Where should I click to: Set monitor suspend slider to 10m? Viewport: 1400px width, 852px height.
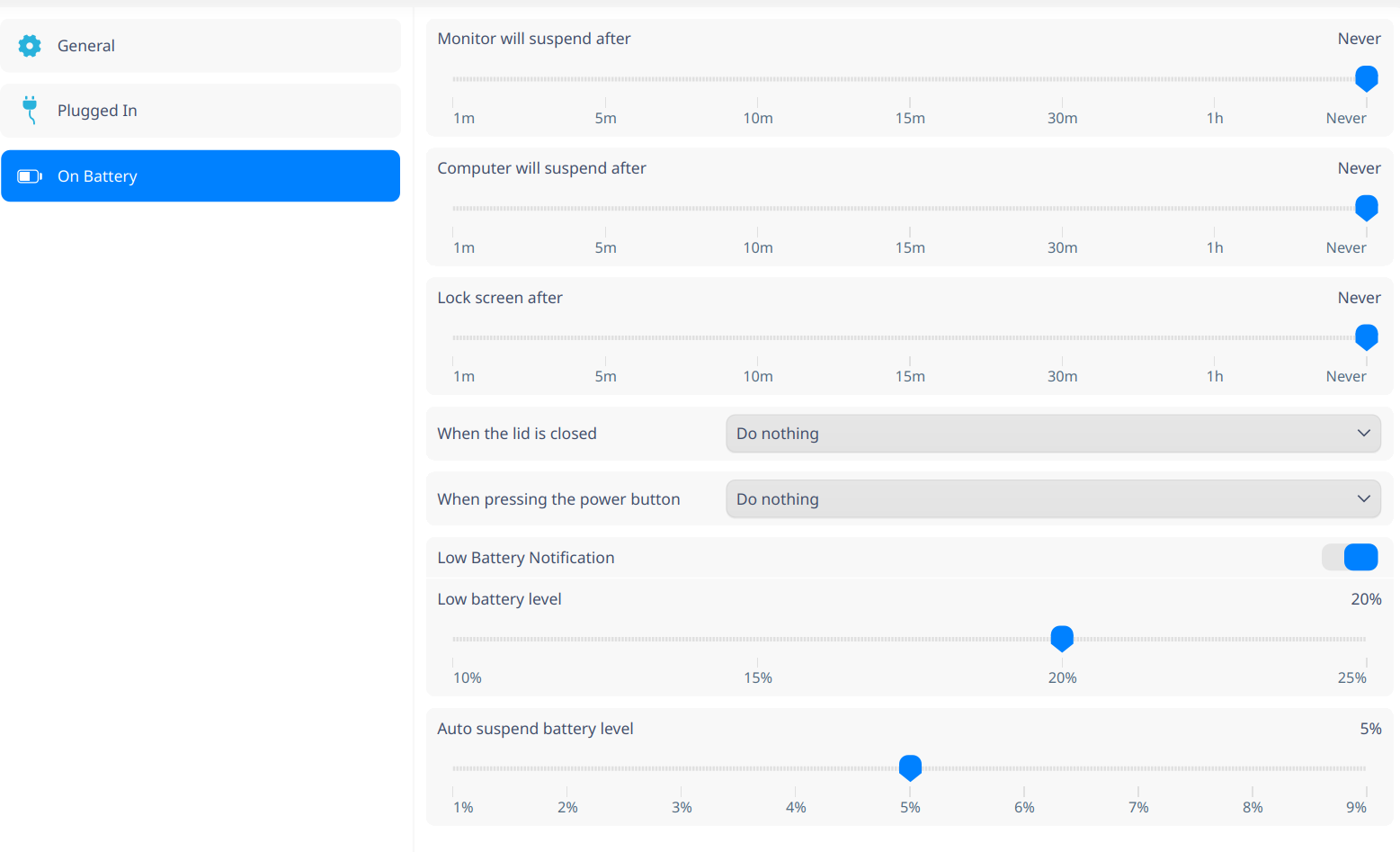757,79
